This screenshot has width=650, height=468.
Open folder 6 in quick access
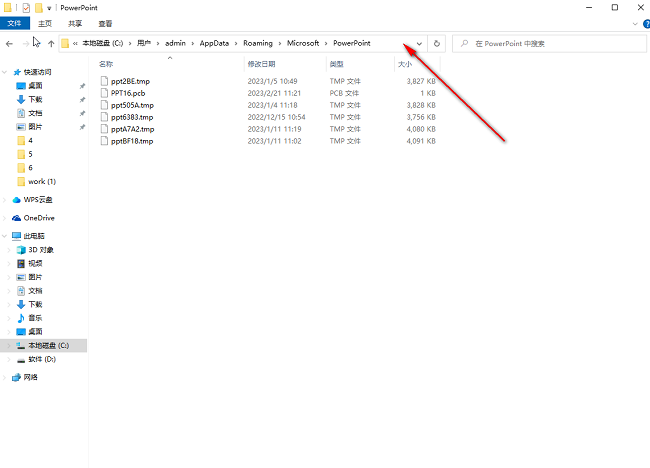coord(30,168)
